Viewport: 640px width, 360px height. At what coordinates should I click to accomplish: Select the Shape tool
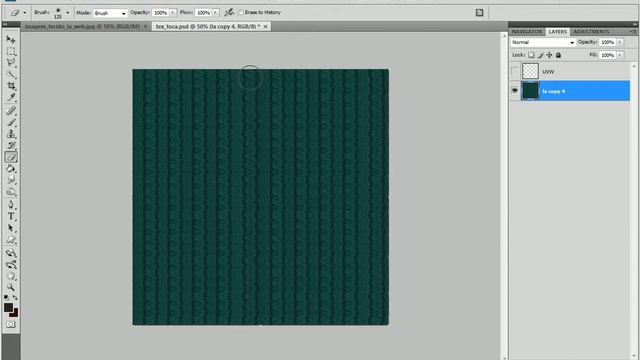click(11, 240)
